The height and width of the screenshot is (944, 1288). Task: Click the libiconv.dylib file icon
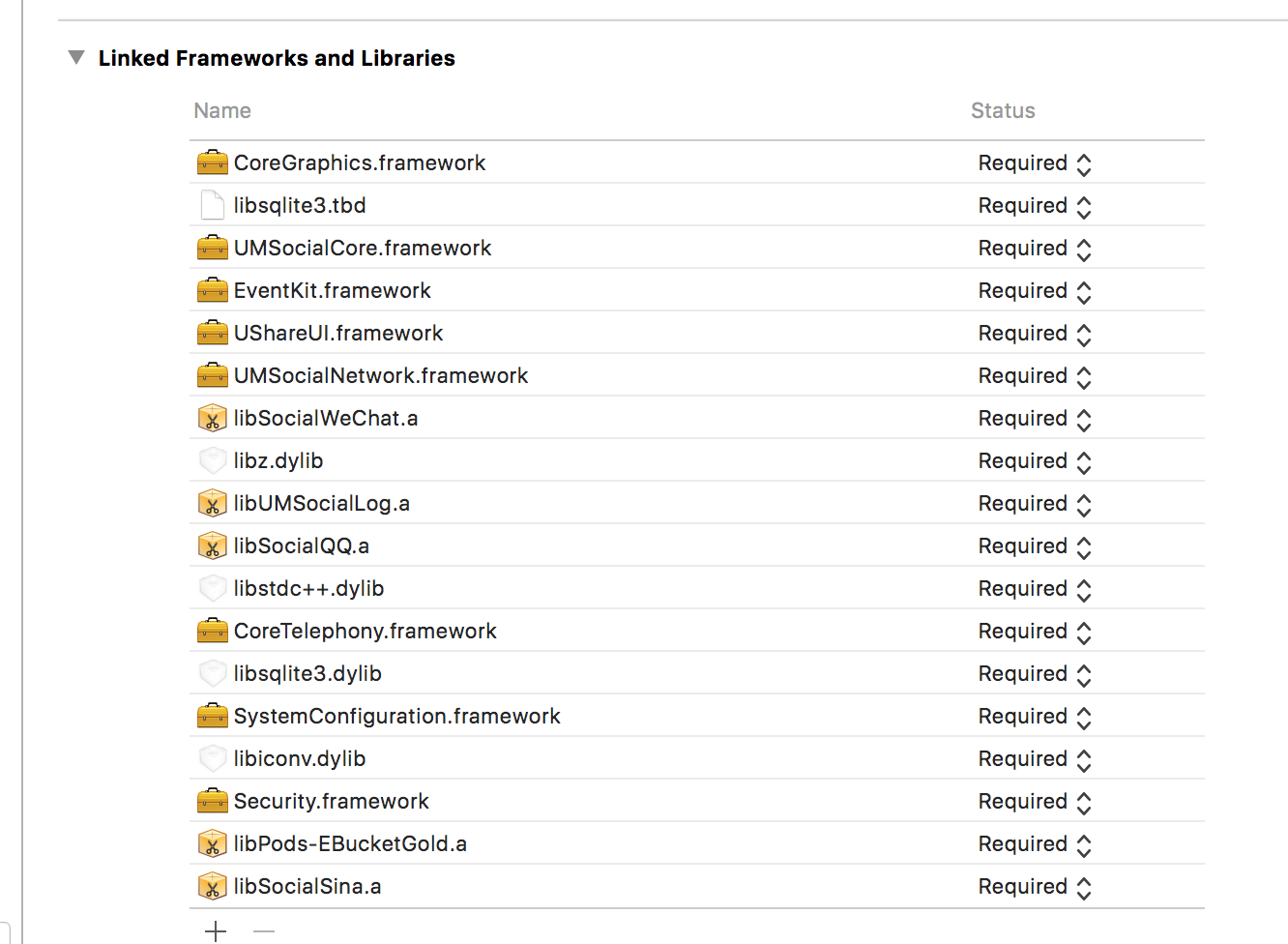coord(213,758)
